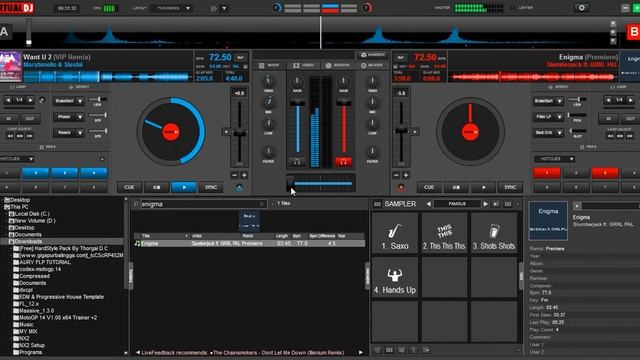Open the Music folder in tree
640x360 pixels.
pos(26,324)
